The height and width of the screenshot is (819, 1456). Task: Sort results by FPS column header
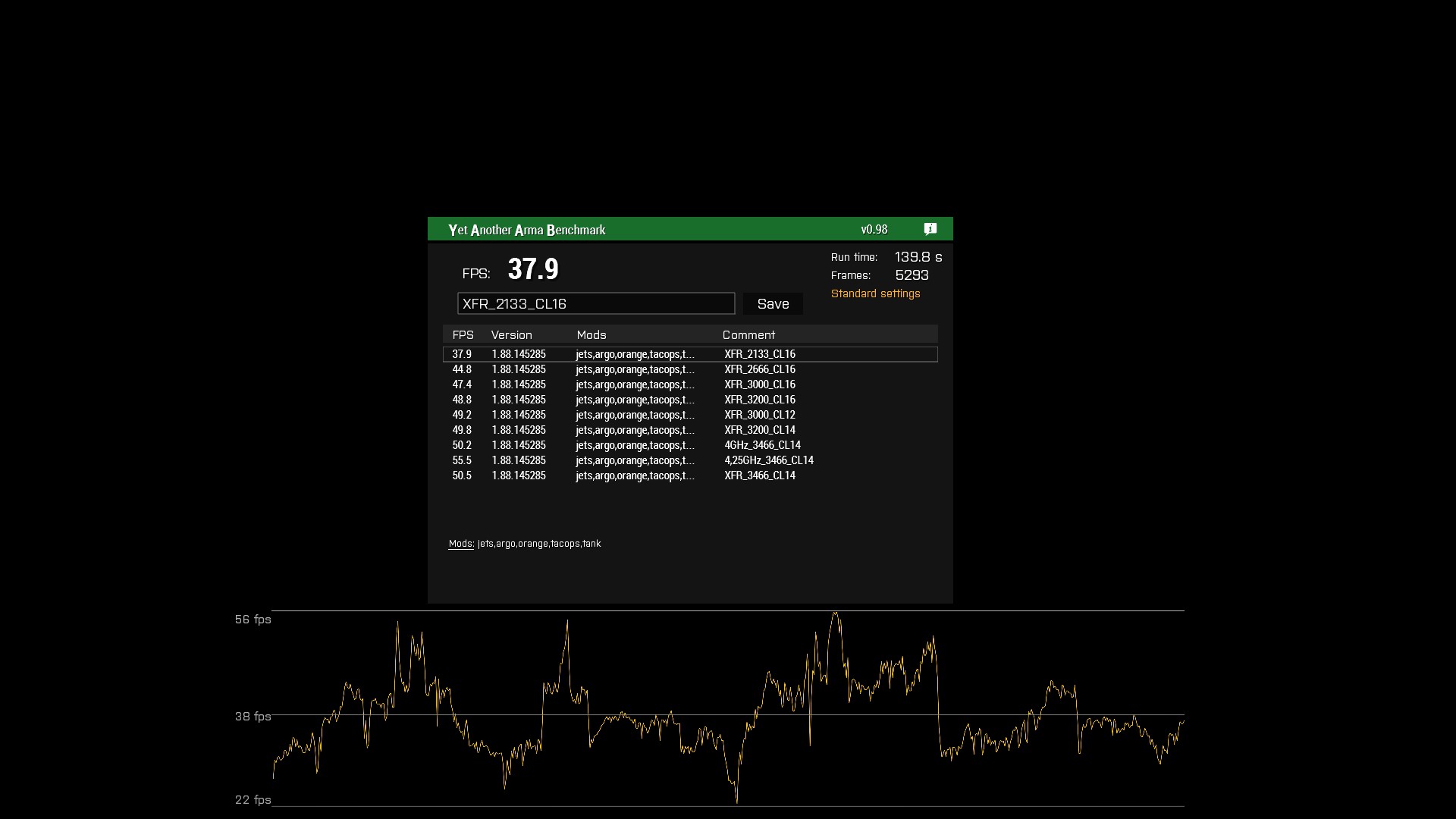[x=463, y=335]
